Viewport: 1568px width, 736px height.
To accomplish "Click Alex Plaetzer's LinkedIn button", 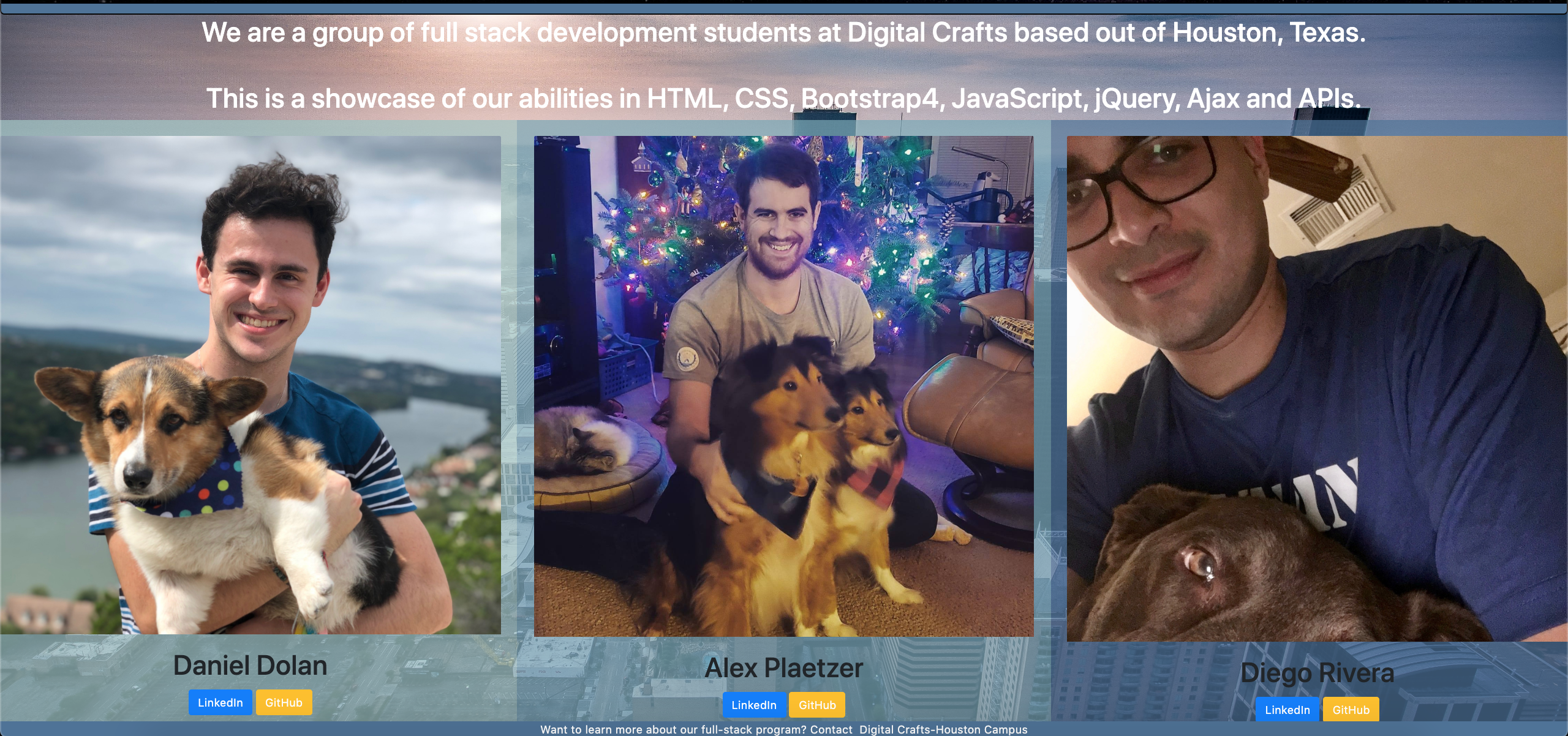I will pyautogui.click(x=753, y=705).
